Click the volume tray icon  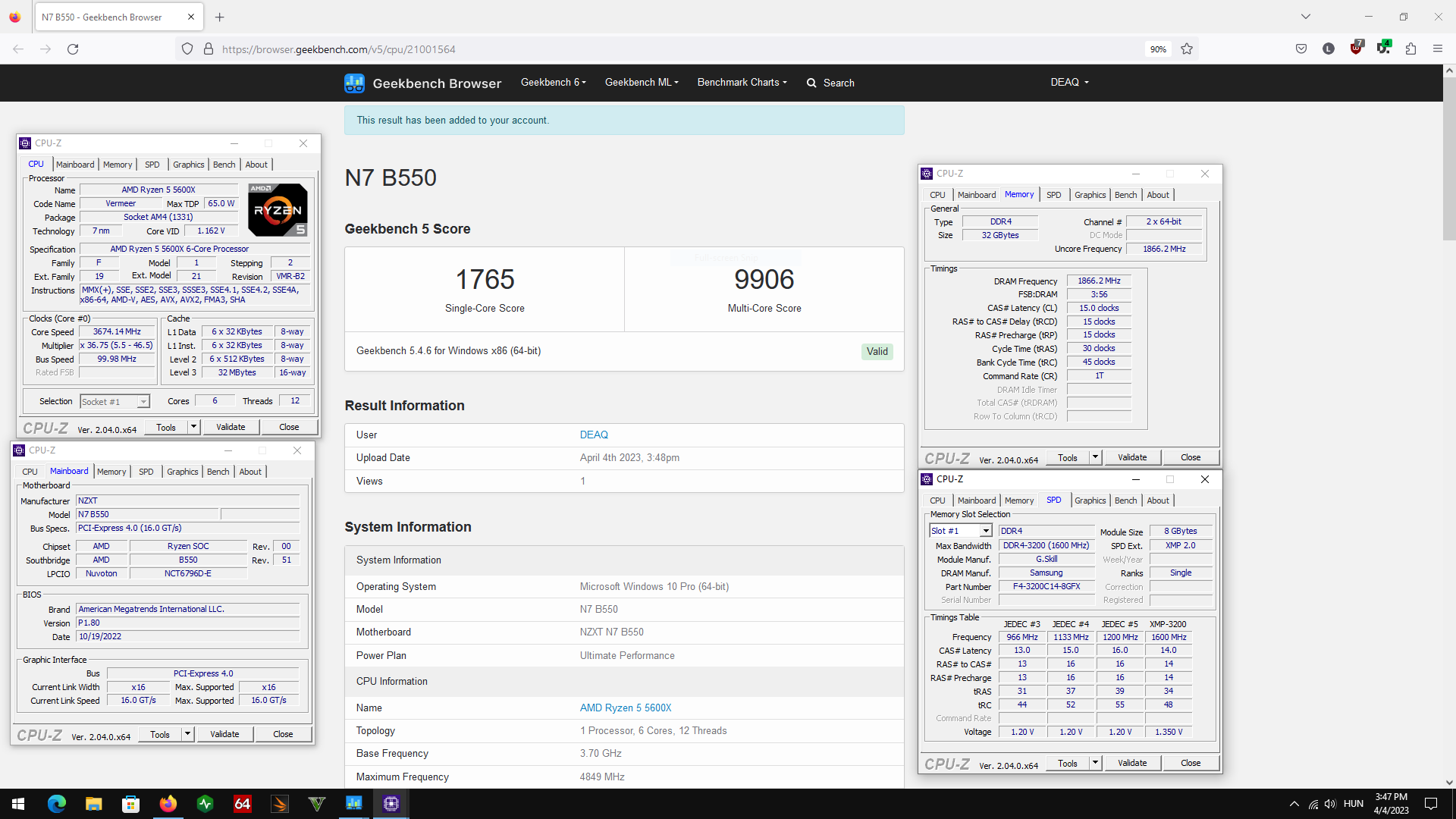(x=1330, y=804)
